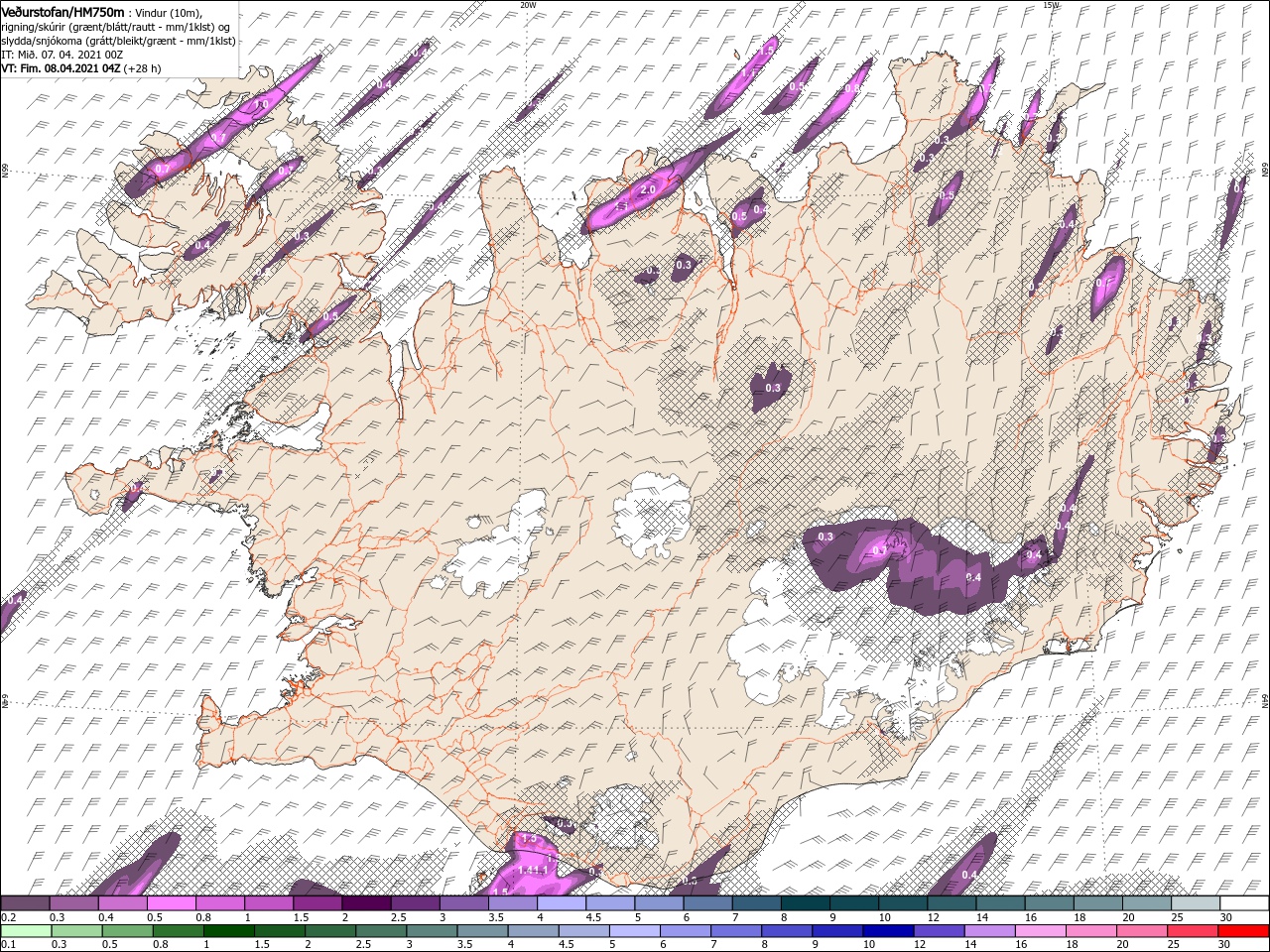Select the light lavender 4–4.5 snow swatch
The height and width of the screenshot is (952, 1270).
click(x=561, y=903)
